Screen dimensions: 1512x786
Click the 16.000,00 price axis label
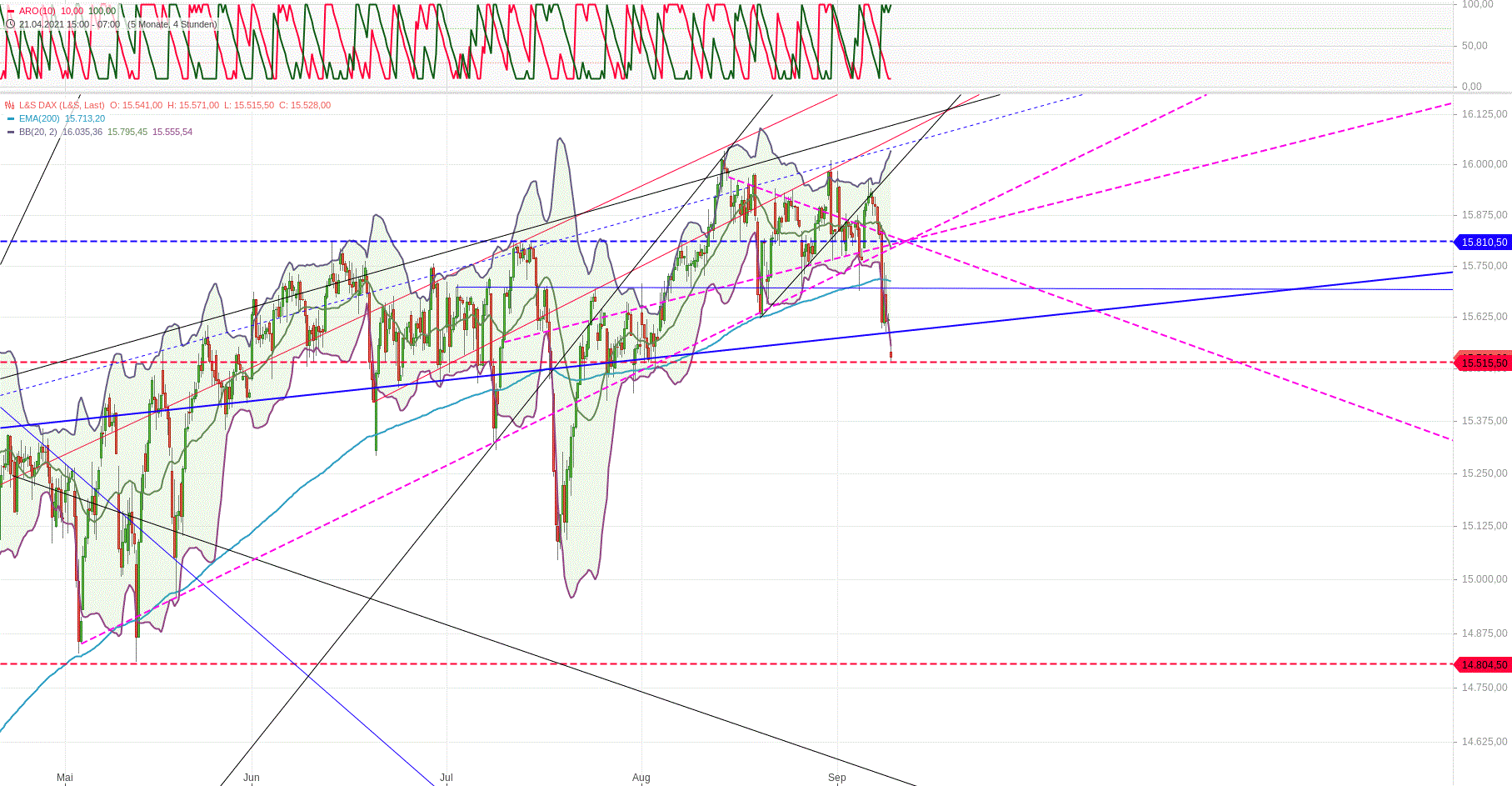tap(1485, 164)
